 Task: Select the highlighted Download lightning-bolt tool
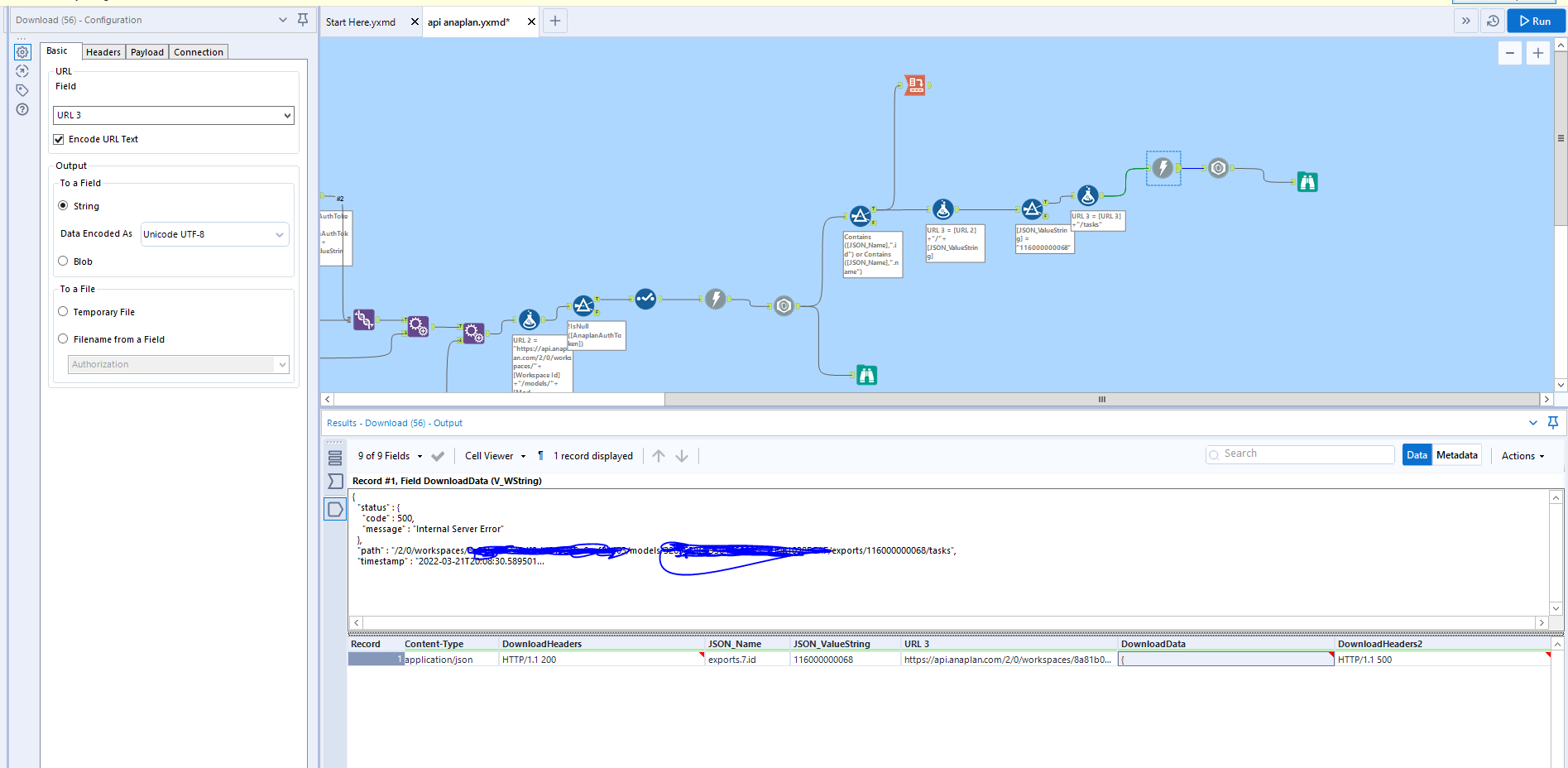(x=1163, y=168)
